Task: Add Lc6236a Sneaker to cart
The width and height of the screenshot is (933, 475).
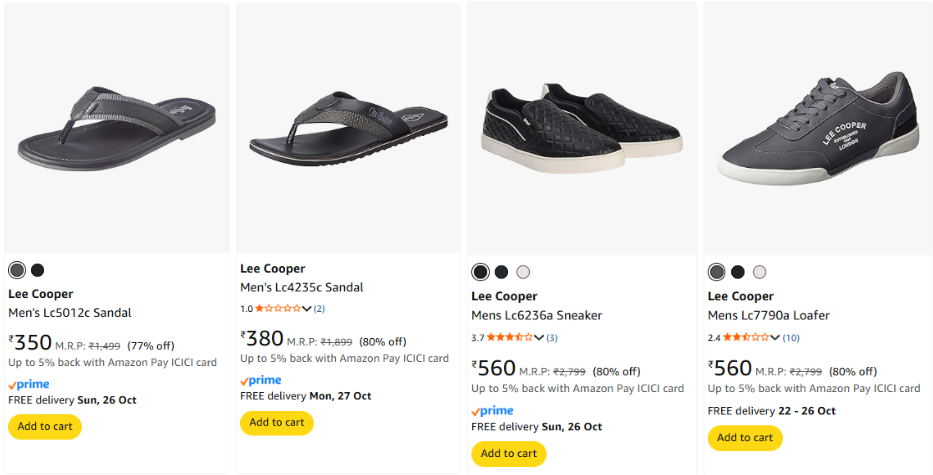Action: click(x=508, y=453)
